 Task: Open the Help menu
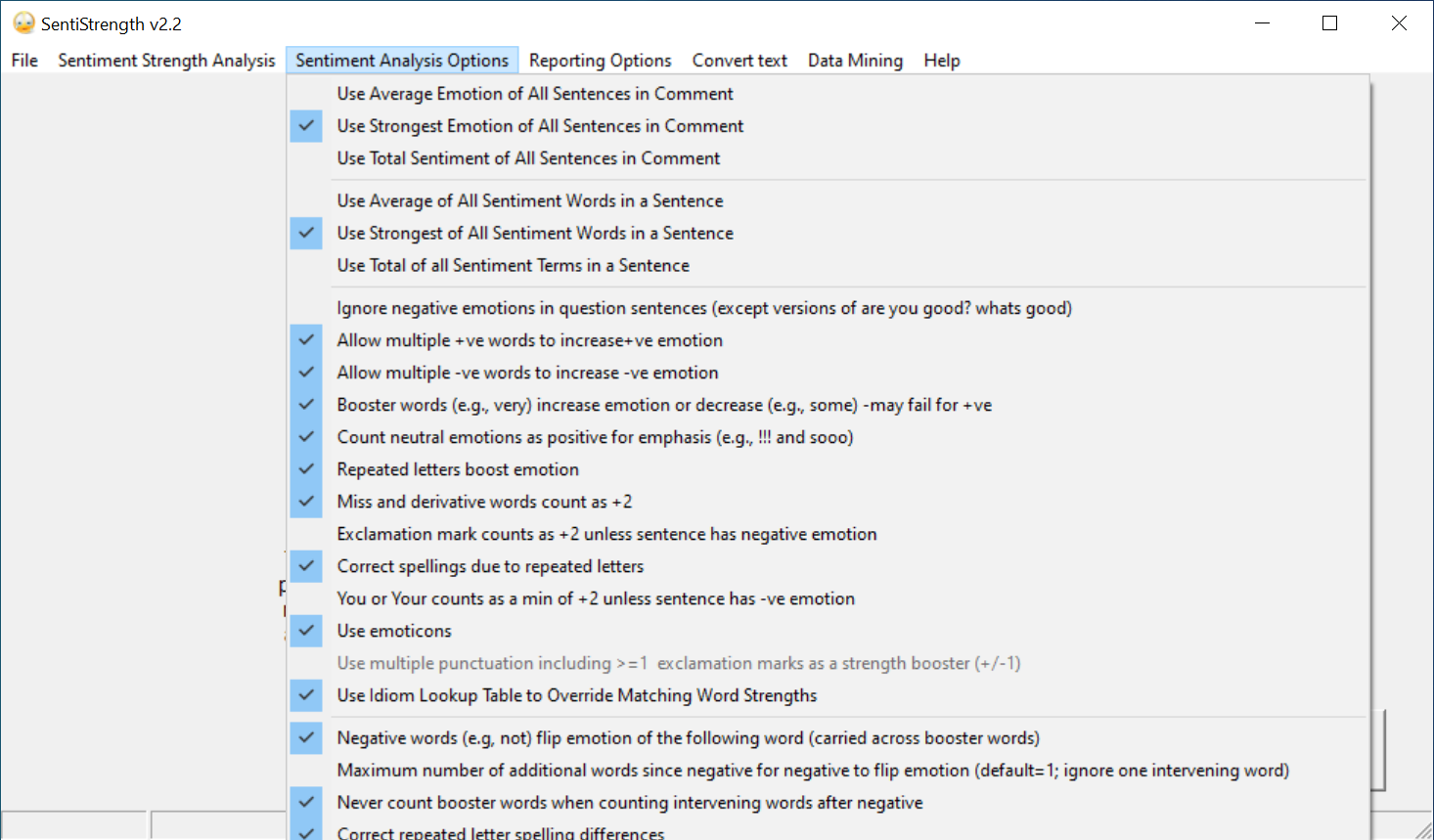click(941, 61)
